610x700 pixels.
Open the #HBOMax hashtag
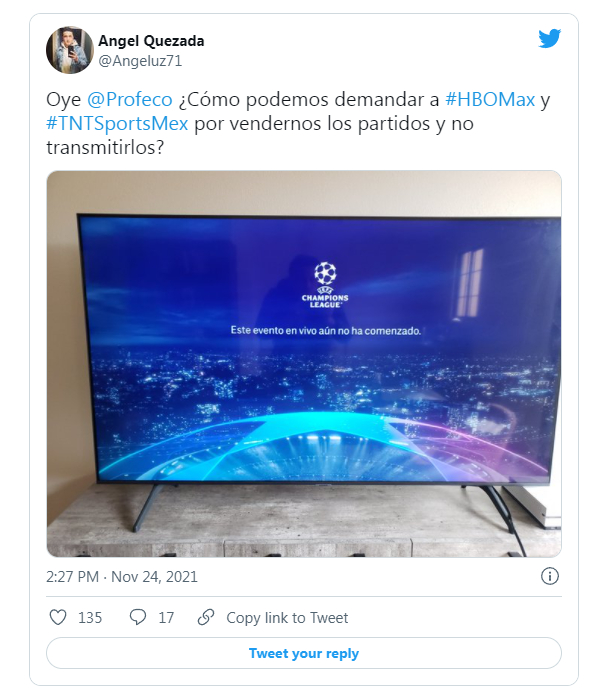point(490,99)
